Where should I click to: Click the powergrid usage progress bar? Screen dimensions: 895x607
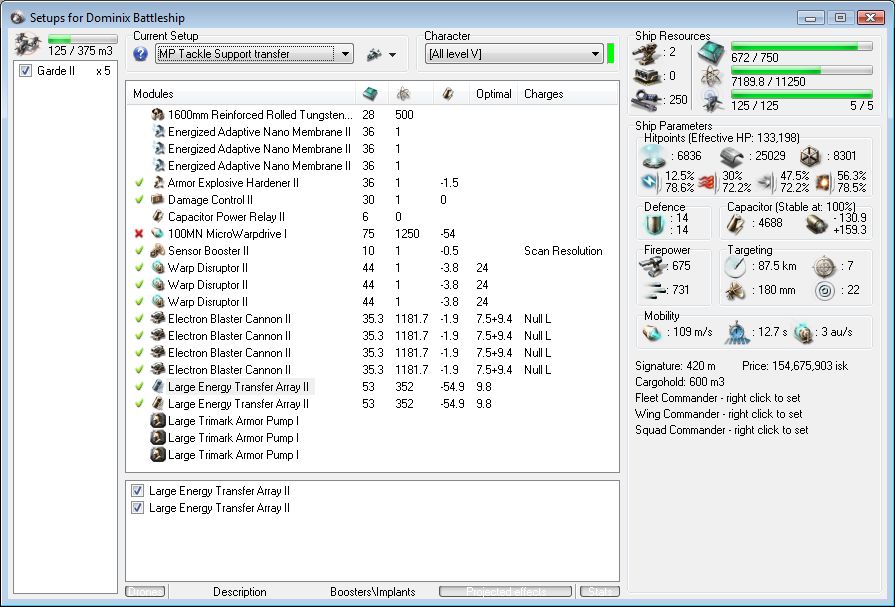point(800,71)
